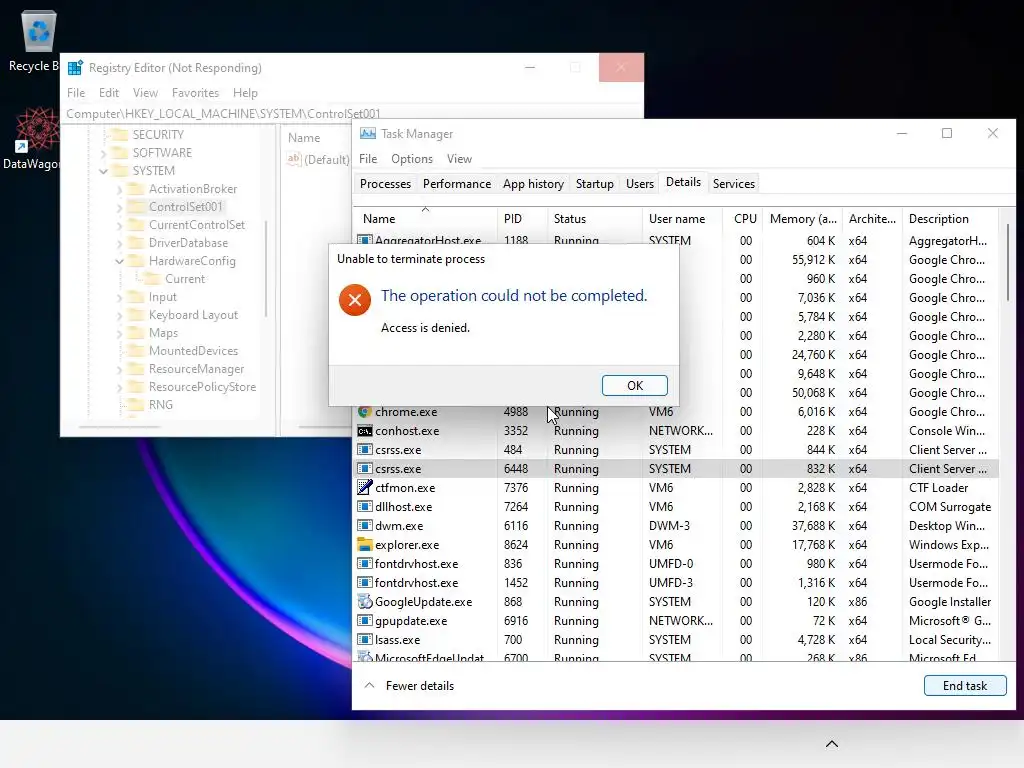Click the AggregatorHost.exe process icon
Image resolution: width=1024 pixels, height=768 pixels.
click(x=364, y=240)
